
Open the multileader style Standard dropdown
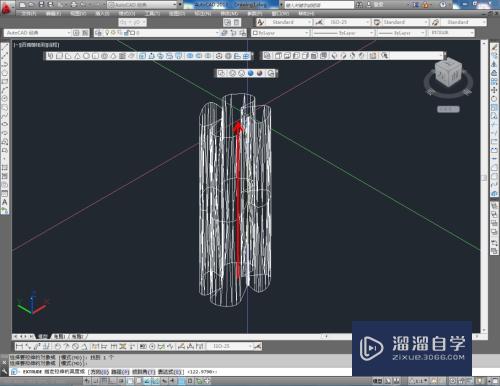click(463, 22)
